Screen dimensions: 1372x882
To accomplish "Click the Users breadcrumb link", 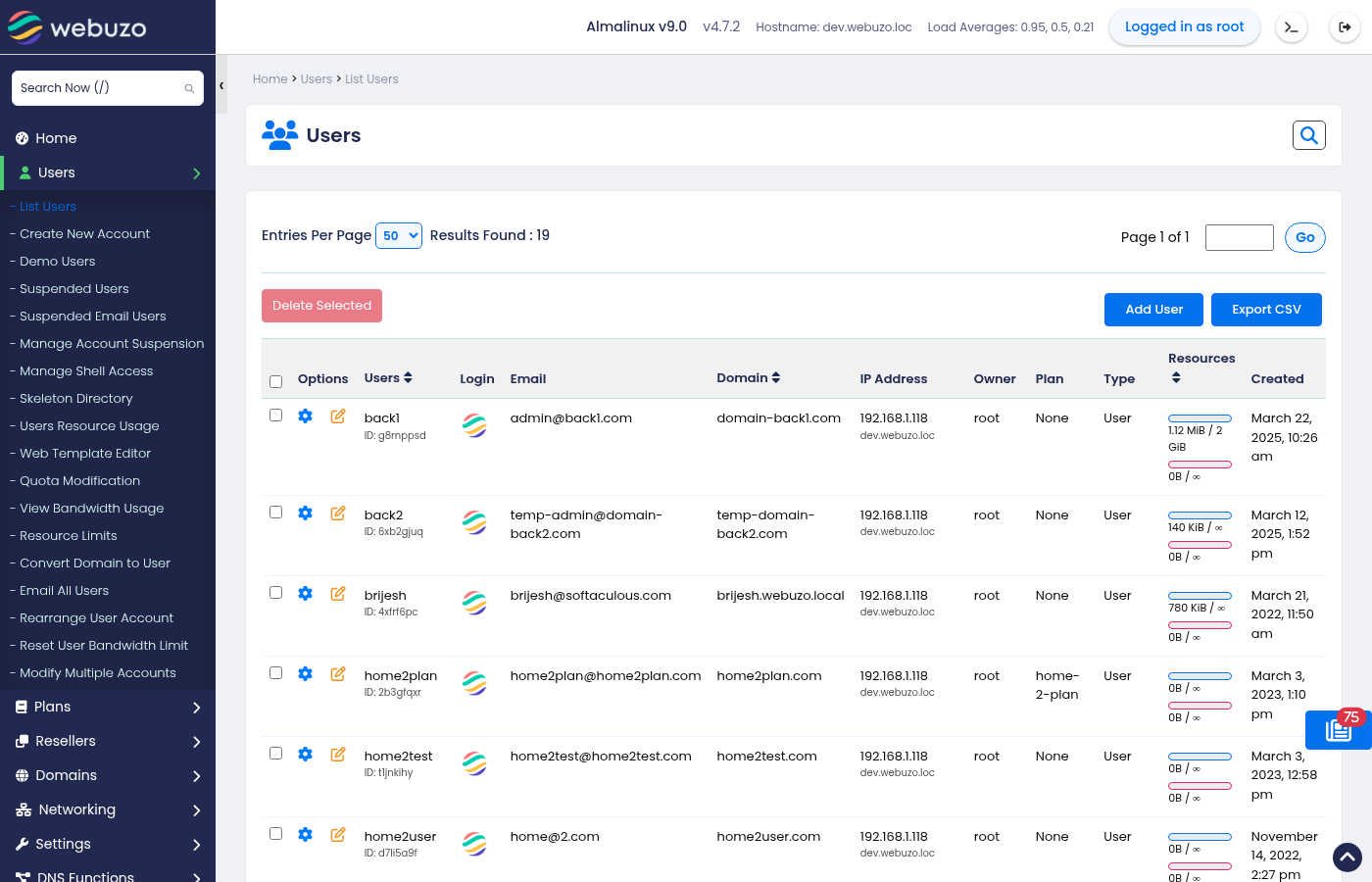I will (317, 79).
